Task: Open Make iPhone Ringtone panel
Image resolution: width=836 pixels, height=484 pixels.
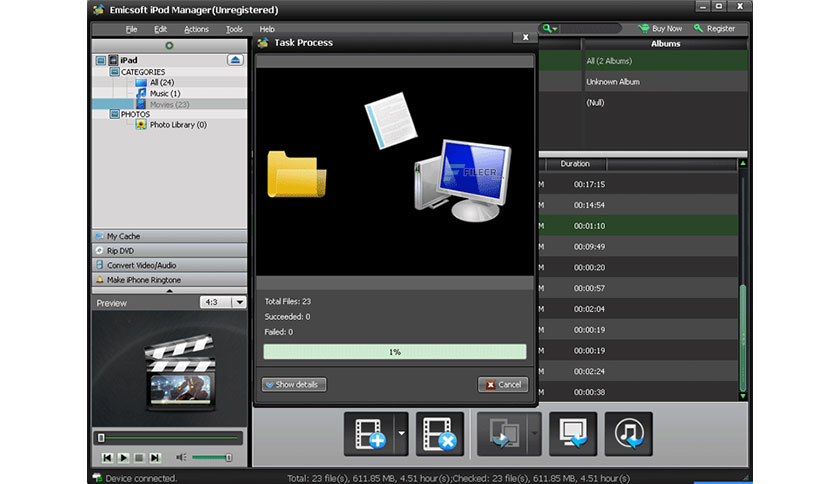Action: tap(170, 280)
